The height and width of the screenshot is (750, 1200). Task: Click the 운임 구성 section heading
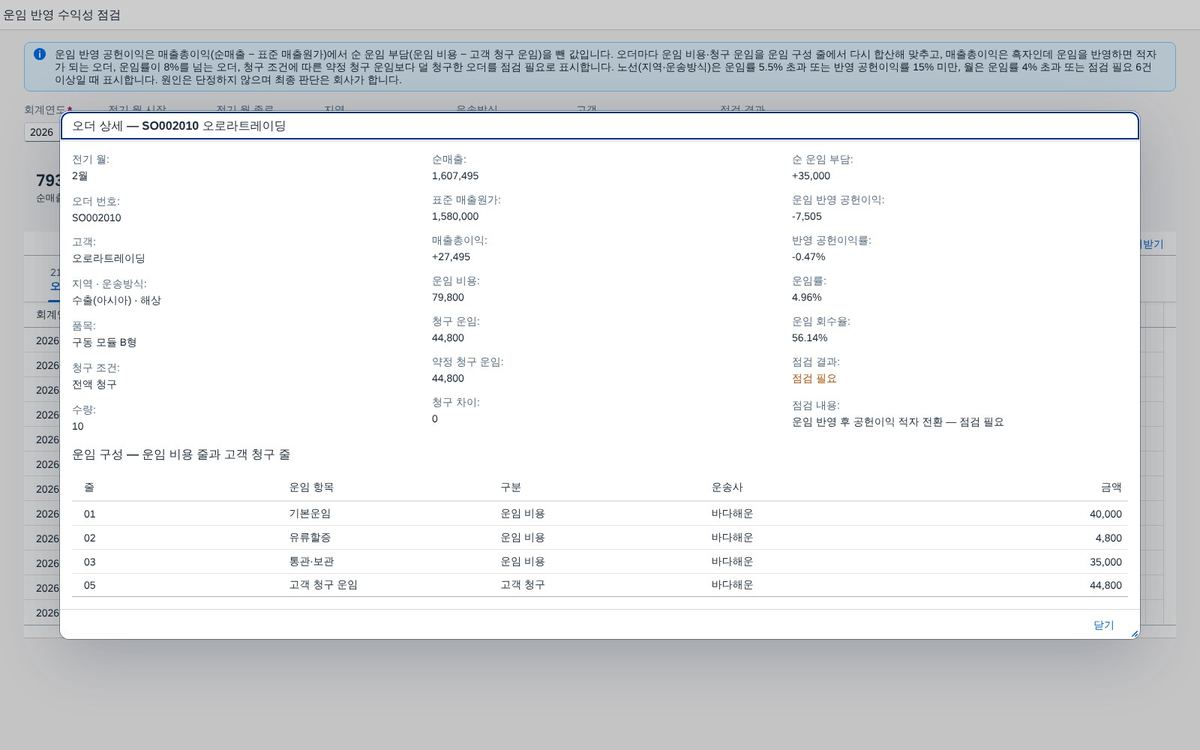click(181, 455)
